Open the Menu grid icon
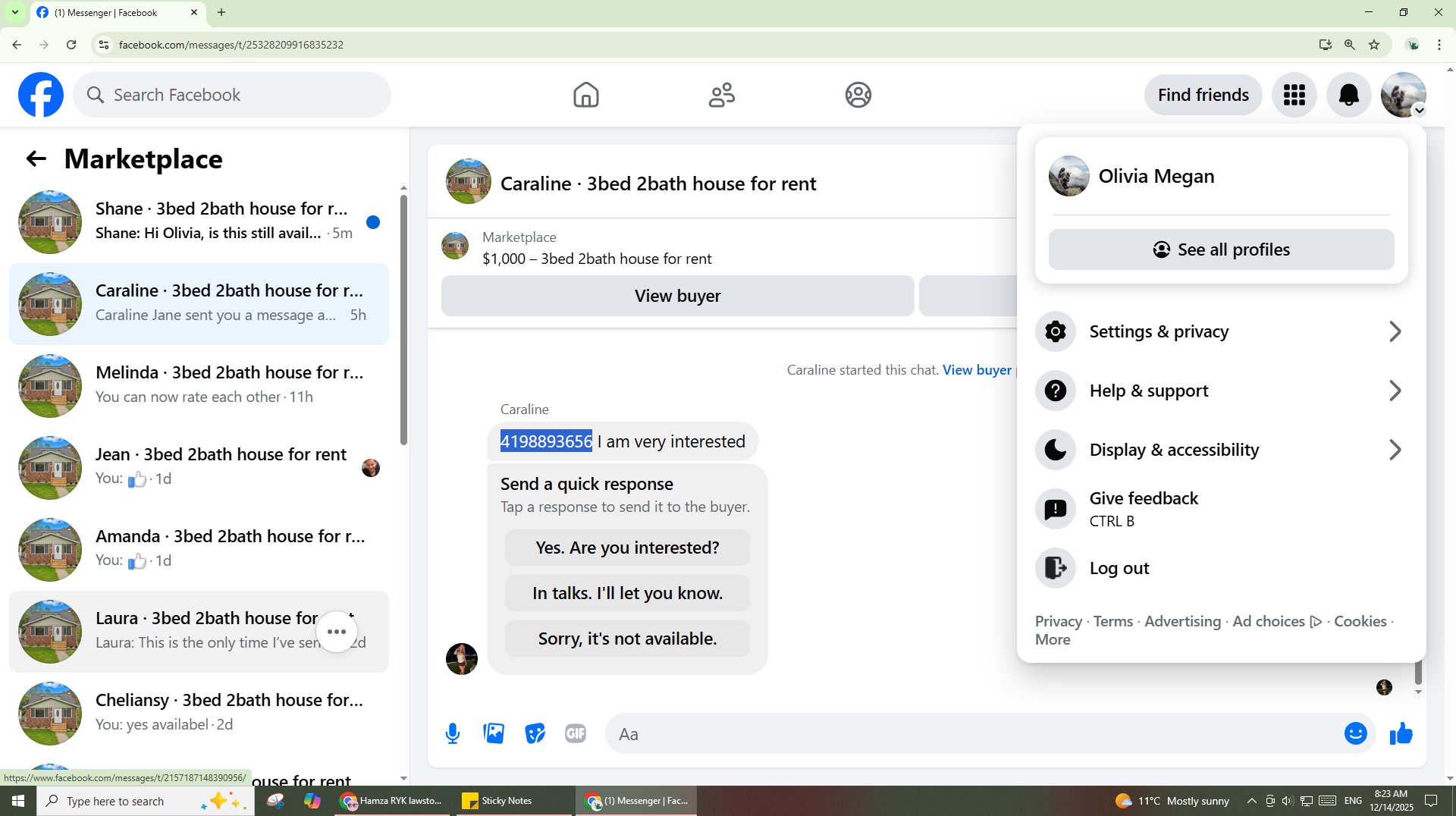Screen dimensions: 1456x816 click(1294, 95)
